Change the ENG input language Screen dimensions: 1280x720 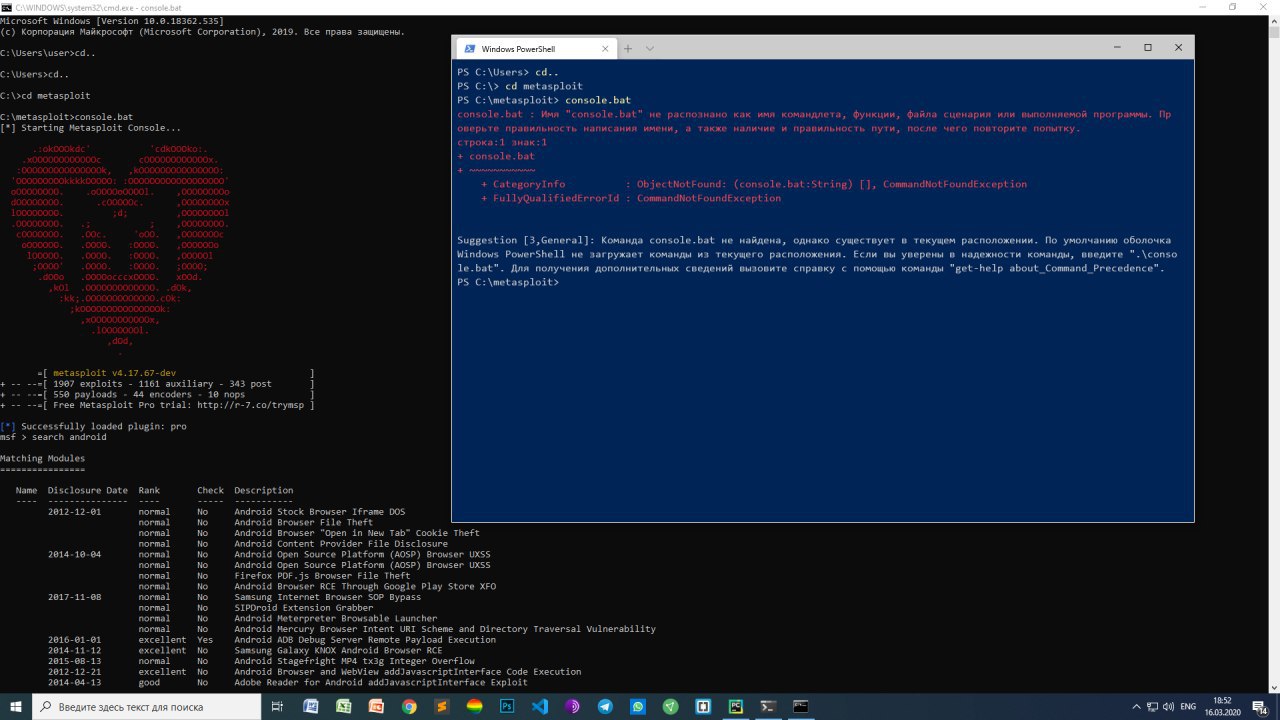pos(1188,706)
